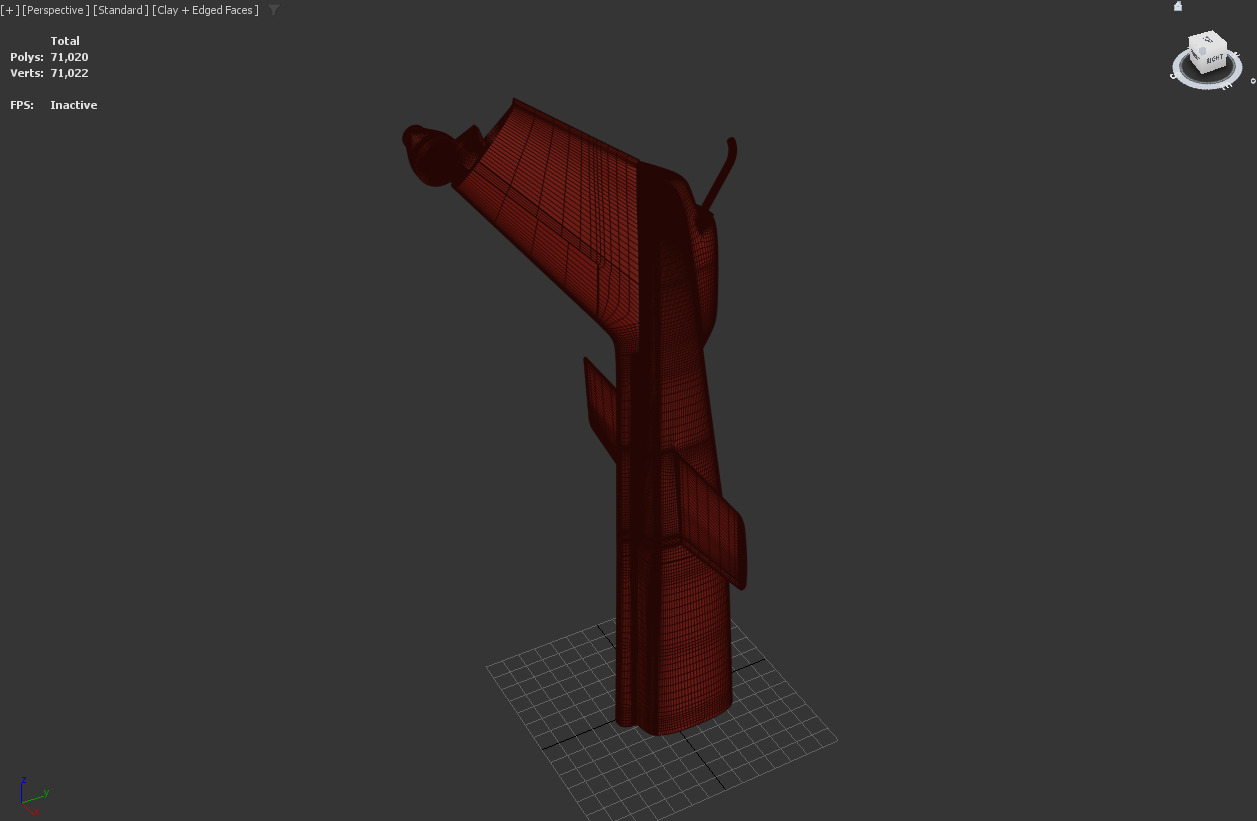Click the XYZ axis tripod gizmo
The height and width of the screenshot is (821, 1257).
click(x=33, y=796)
